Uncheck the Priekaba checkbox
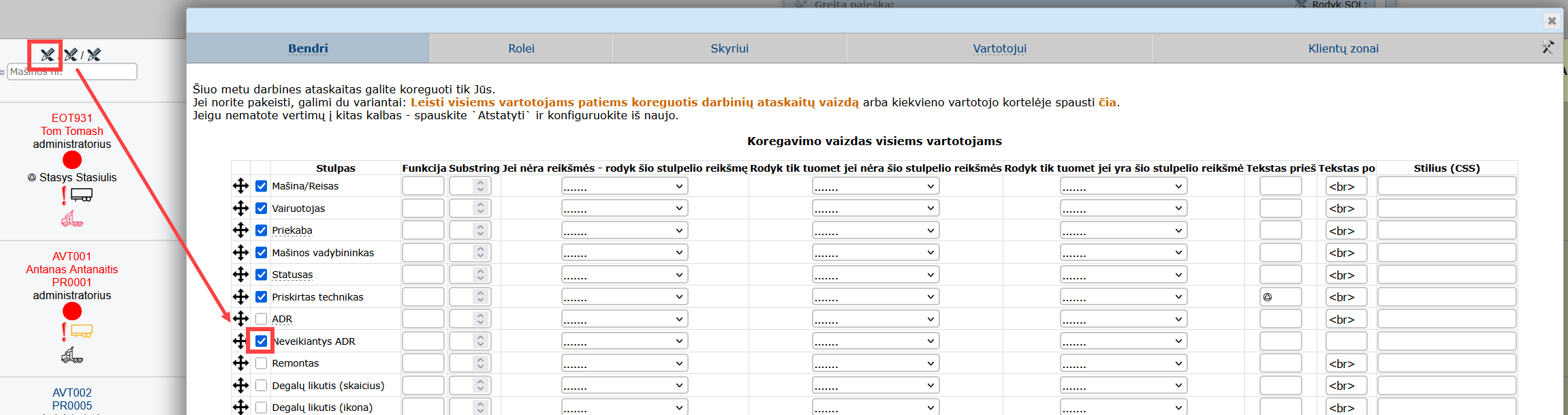This screenshot has width=1568, height=415. (262, 230)
